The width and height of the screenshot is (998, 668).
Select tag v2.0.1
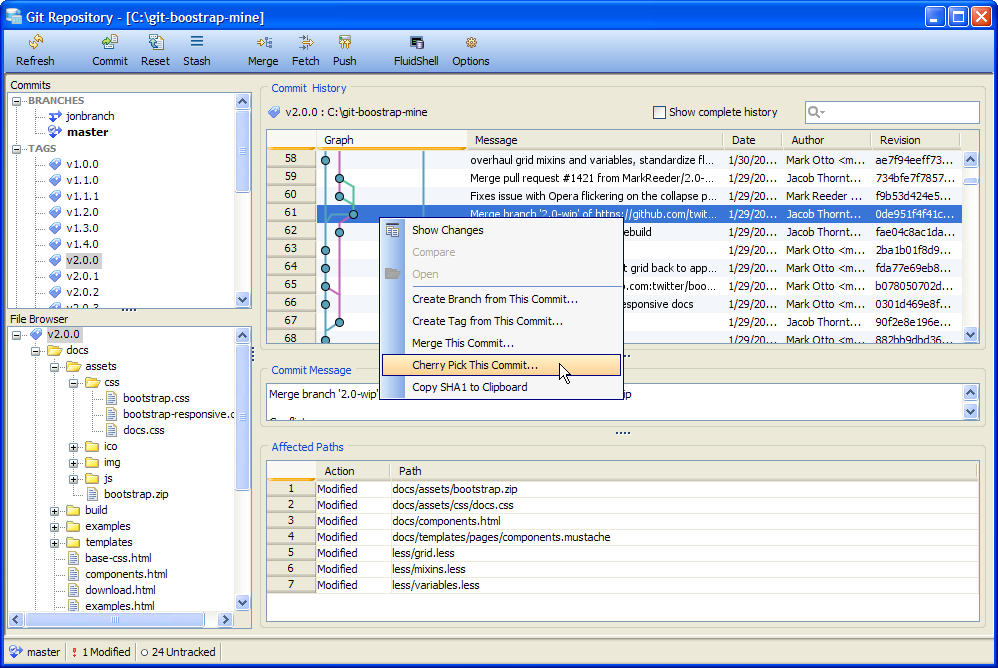[x=82, y=276]
